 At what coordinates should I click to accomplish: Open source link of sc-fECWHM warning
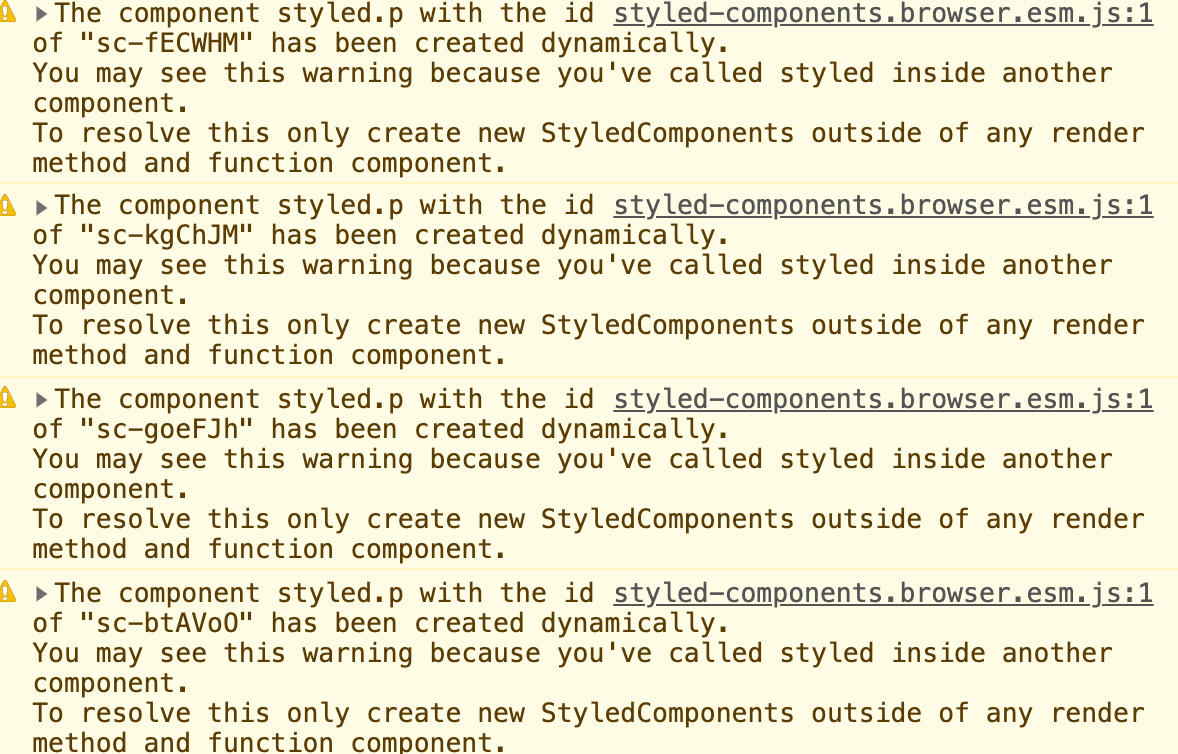883,14
